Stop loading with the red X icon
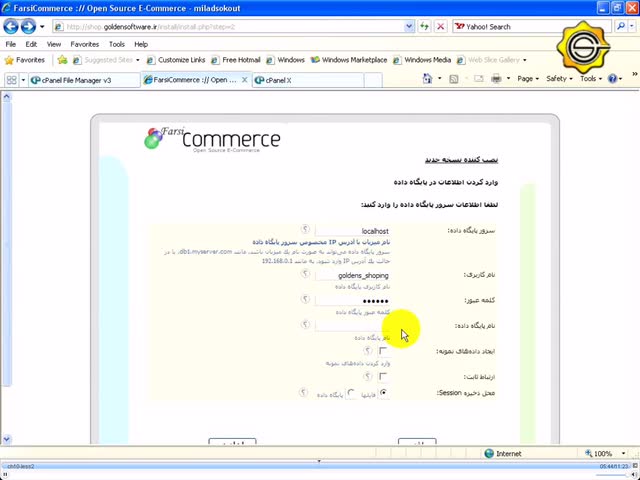Screen dimensions: 640x480 (440, 27)
